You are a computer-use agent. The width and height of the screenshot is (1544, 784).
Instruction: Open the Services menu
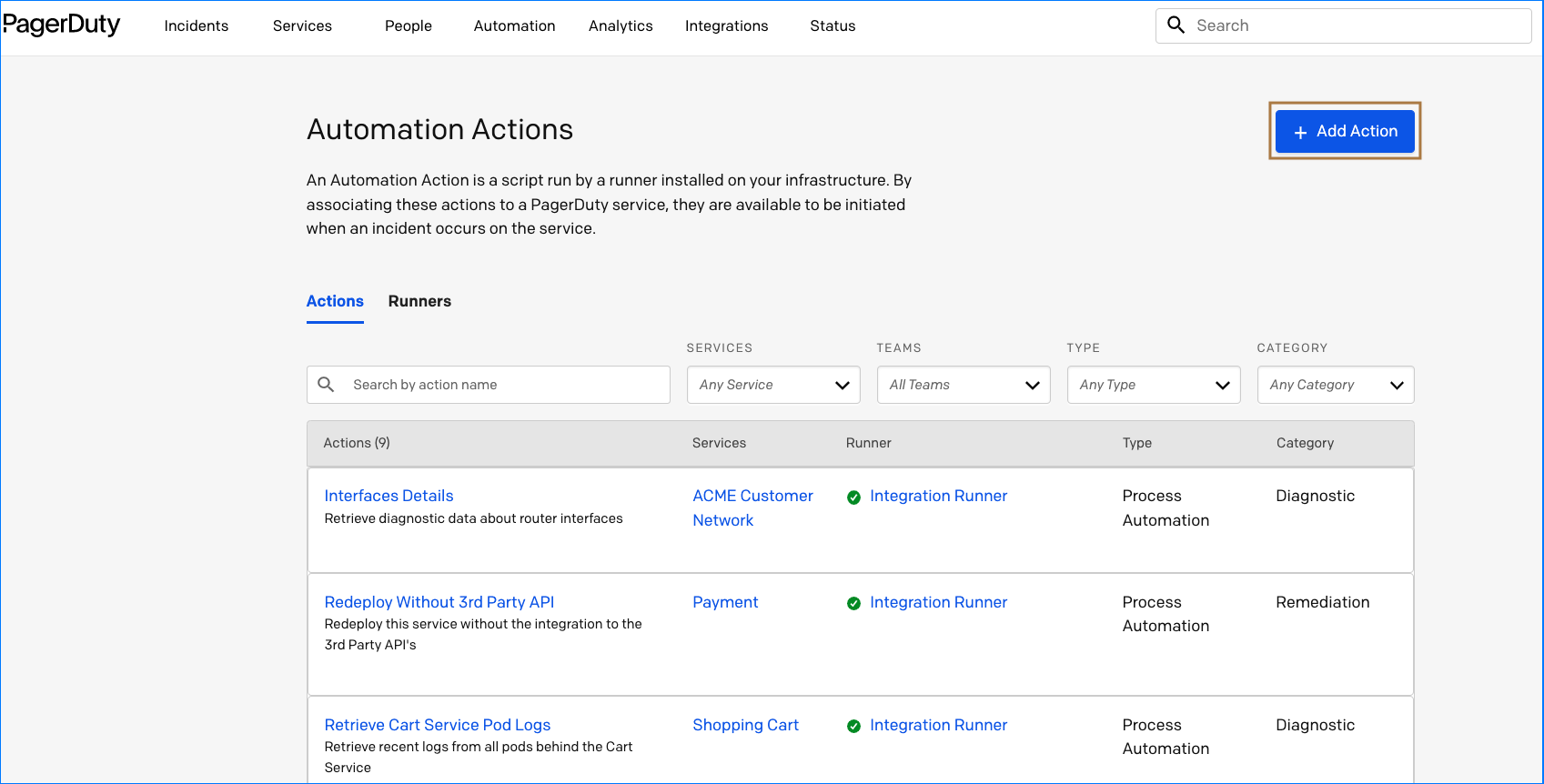click(x=302, y=26)
